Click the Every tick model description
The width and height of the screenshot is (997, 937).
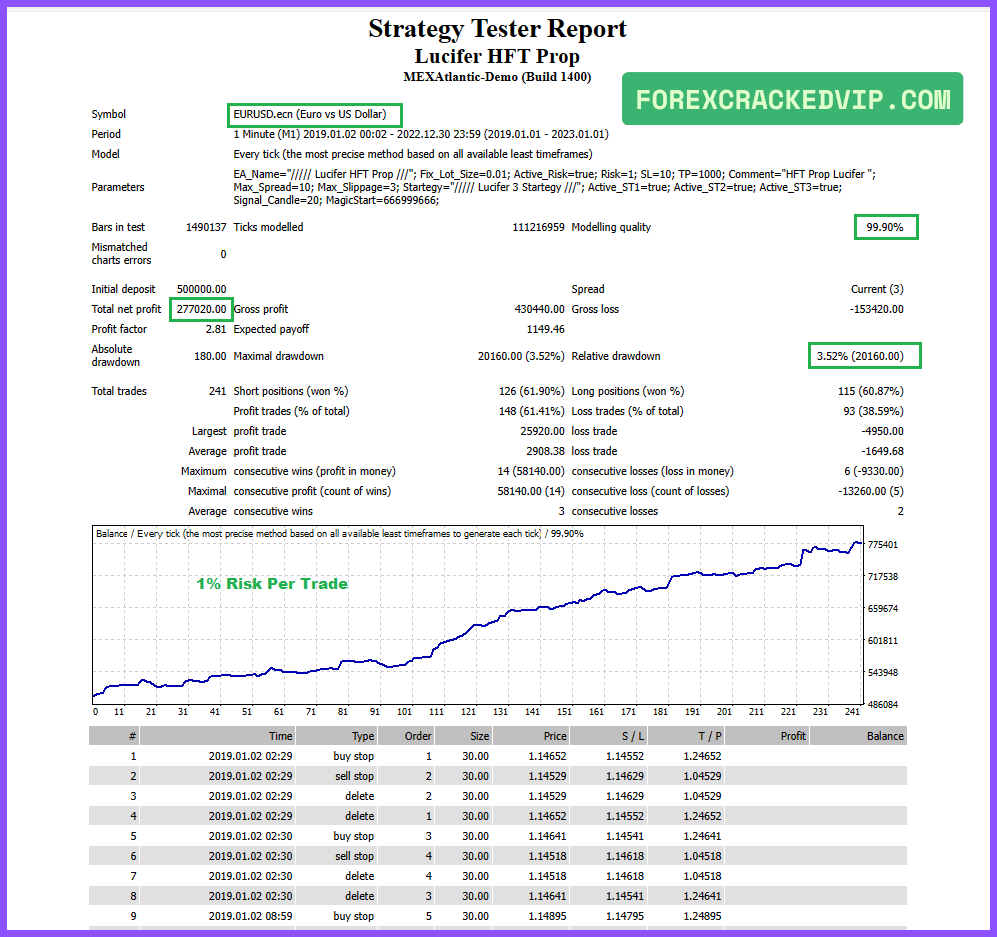click(x=413, y=154)
